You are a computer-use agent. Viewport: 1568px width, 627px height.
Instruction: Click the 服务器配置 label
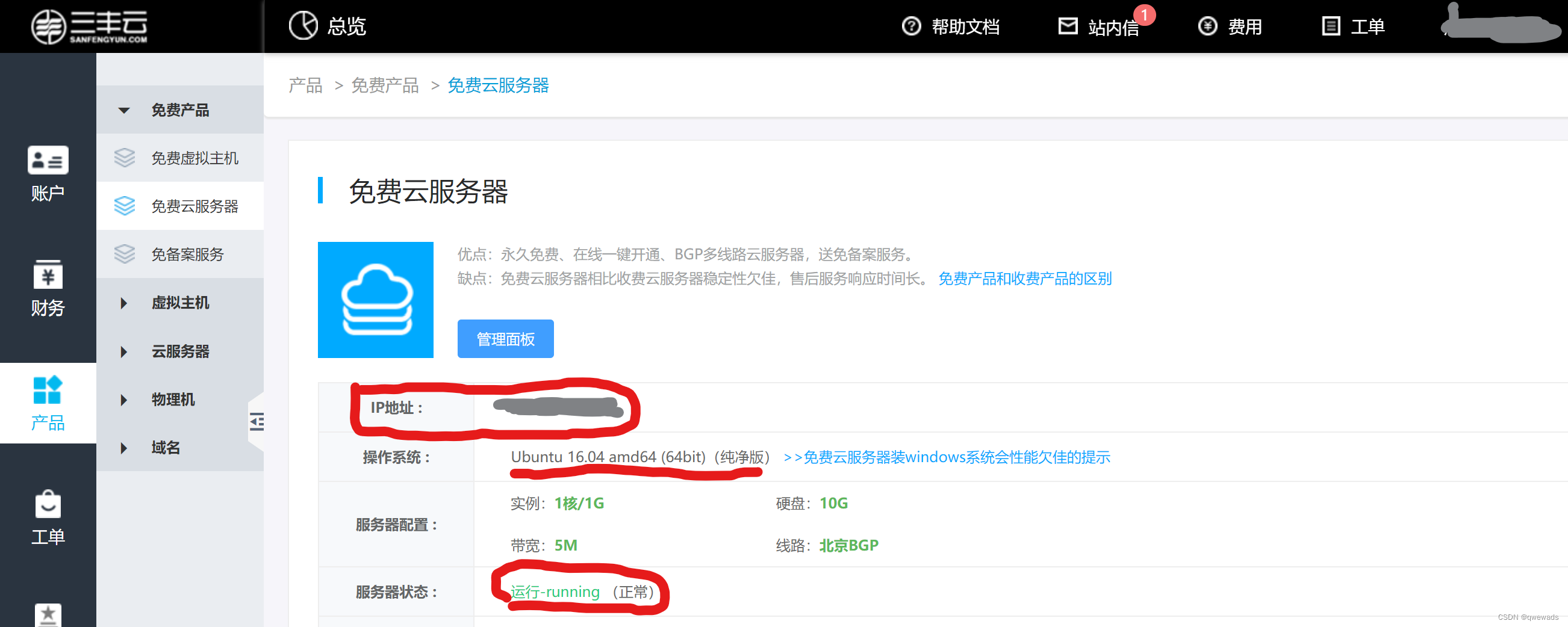tap(396, 525)
